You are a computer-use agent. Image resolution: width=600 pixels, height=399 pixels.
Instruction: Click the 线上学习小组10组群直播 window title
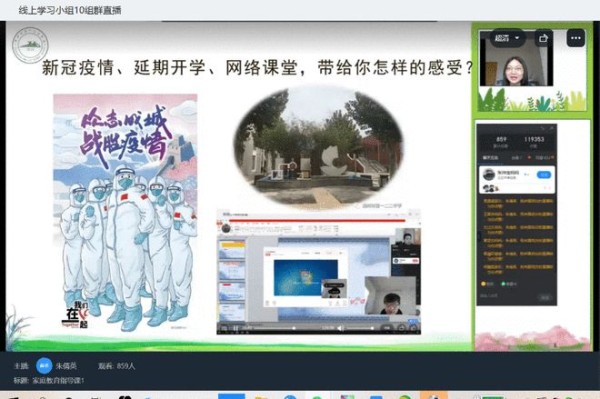70,10
